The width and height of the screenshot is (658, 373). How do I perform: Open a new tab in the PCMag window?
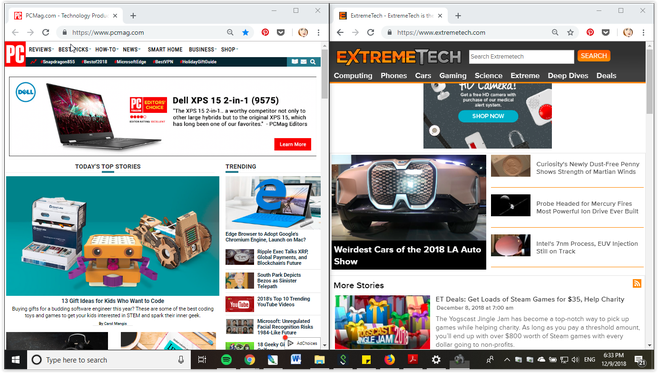133,16
